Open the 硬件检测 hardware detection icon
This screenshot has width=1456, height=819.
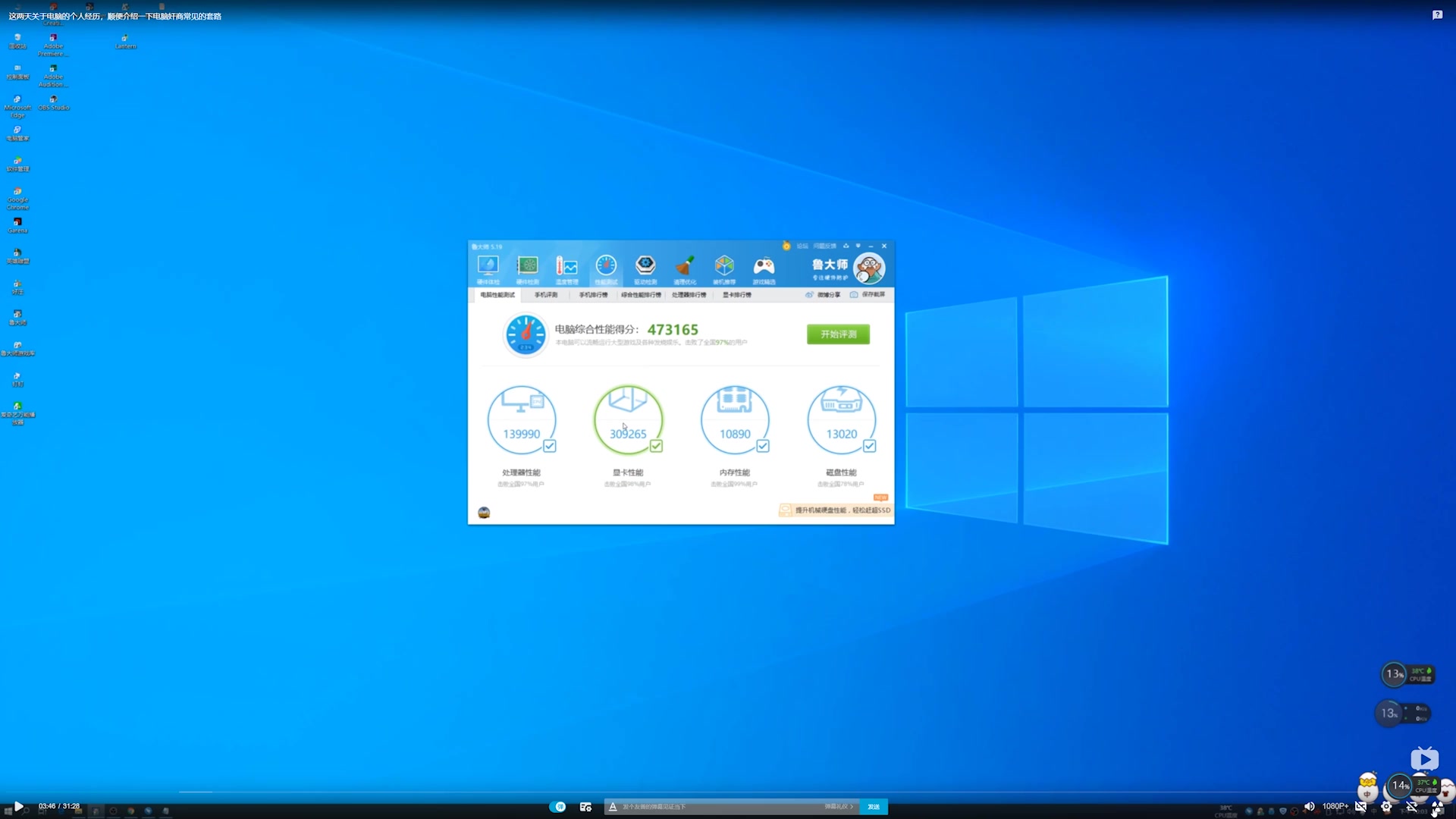point(527,267)
